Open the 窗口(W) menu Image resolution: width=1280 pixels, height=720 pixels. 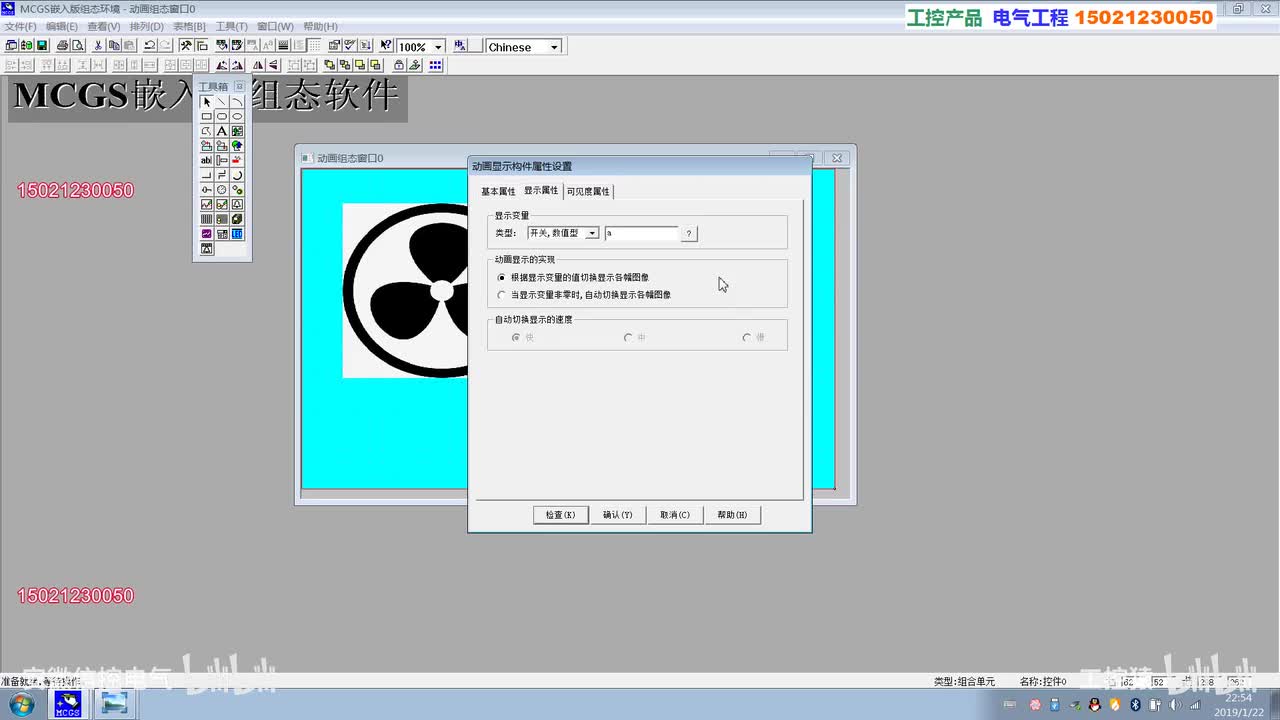point(275,26)
